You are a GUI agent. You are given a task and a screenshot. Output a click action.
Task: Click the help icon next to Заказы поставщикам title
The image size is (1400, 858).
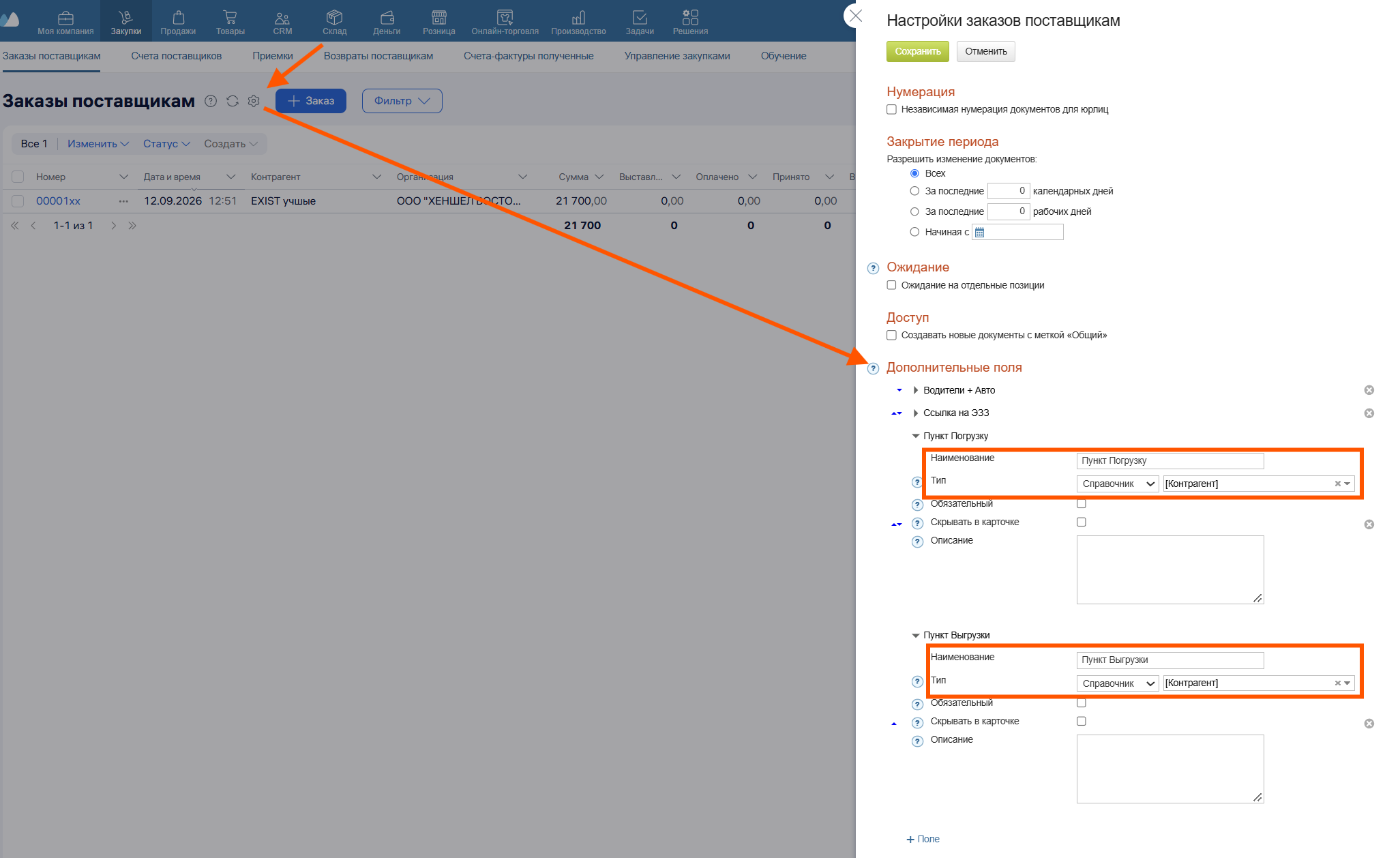[x=211, y=101]
